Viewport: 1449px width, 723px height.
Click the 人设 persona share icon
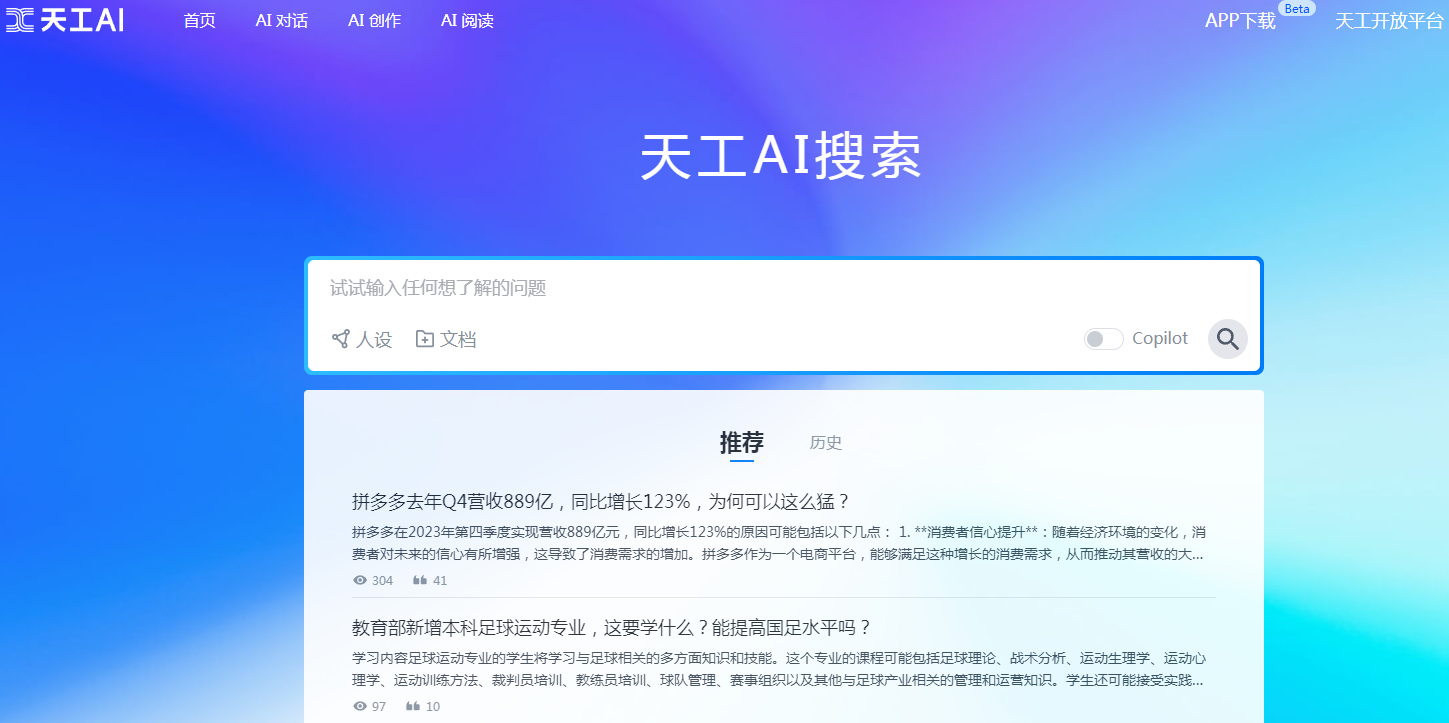[341, 339]
